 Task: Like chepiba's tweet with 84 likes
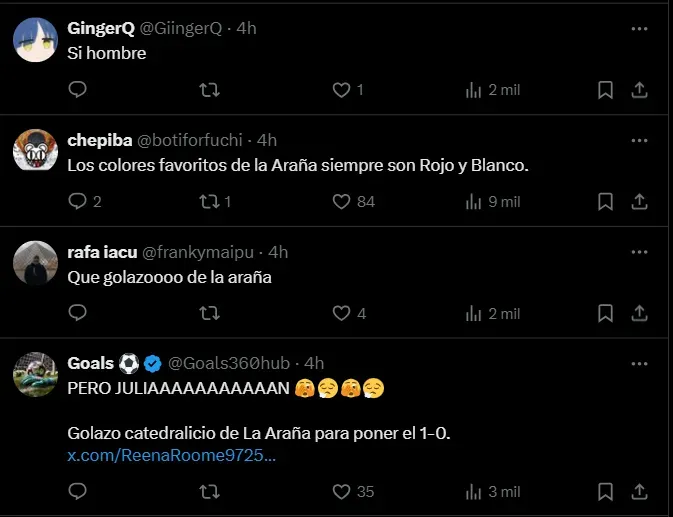[x=342, y=202]
